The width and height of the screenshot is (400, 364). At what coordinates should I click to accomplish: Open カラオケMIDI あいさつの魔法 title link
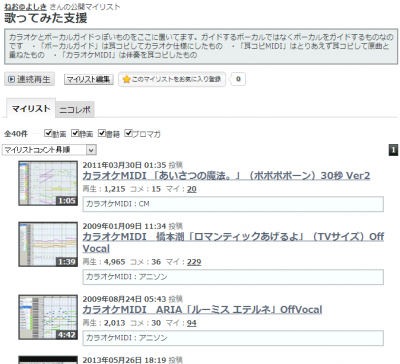(x=226, y=176)
